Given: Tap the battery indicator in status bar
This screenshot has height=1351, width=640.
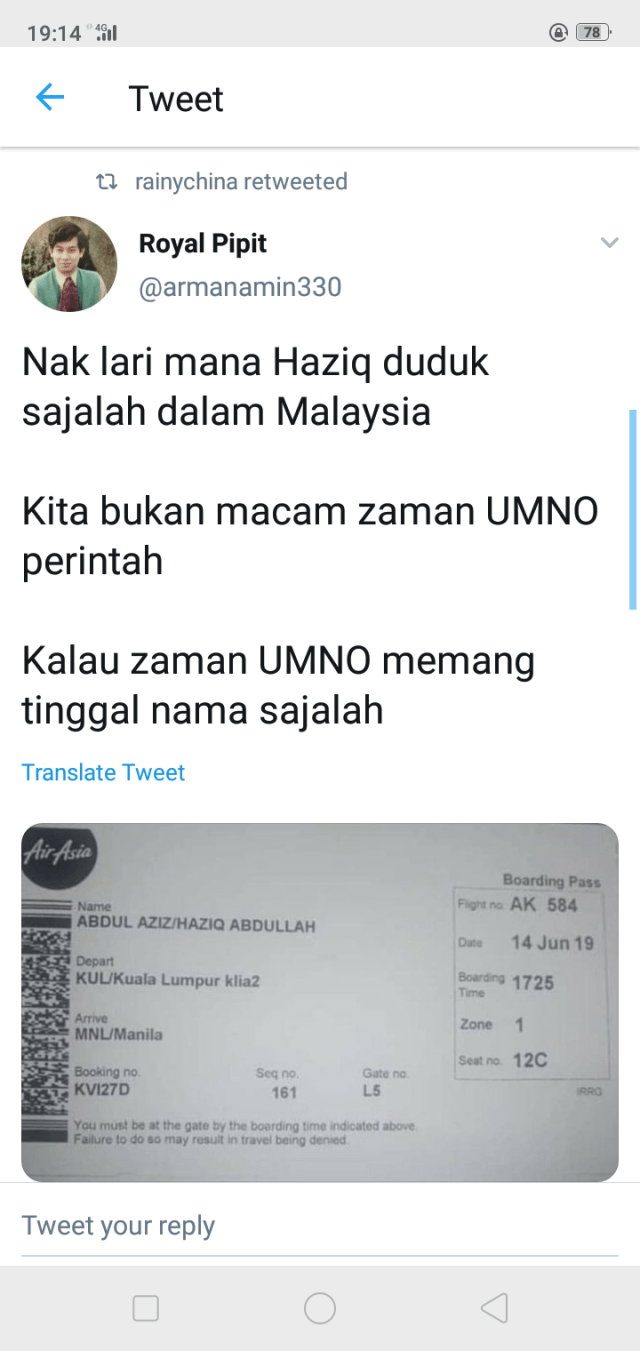Looking at the screenshot, I should pyautogui.click(x=592, y=33).
